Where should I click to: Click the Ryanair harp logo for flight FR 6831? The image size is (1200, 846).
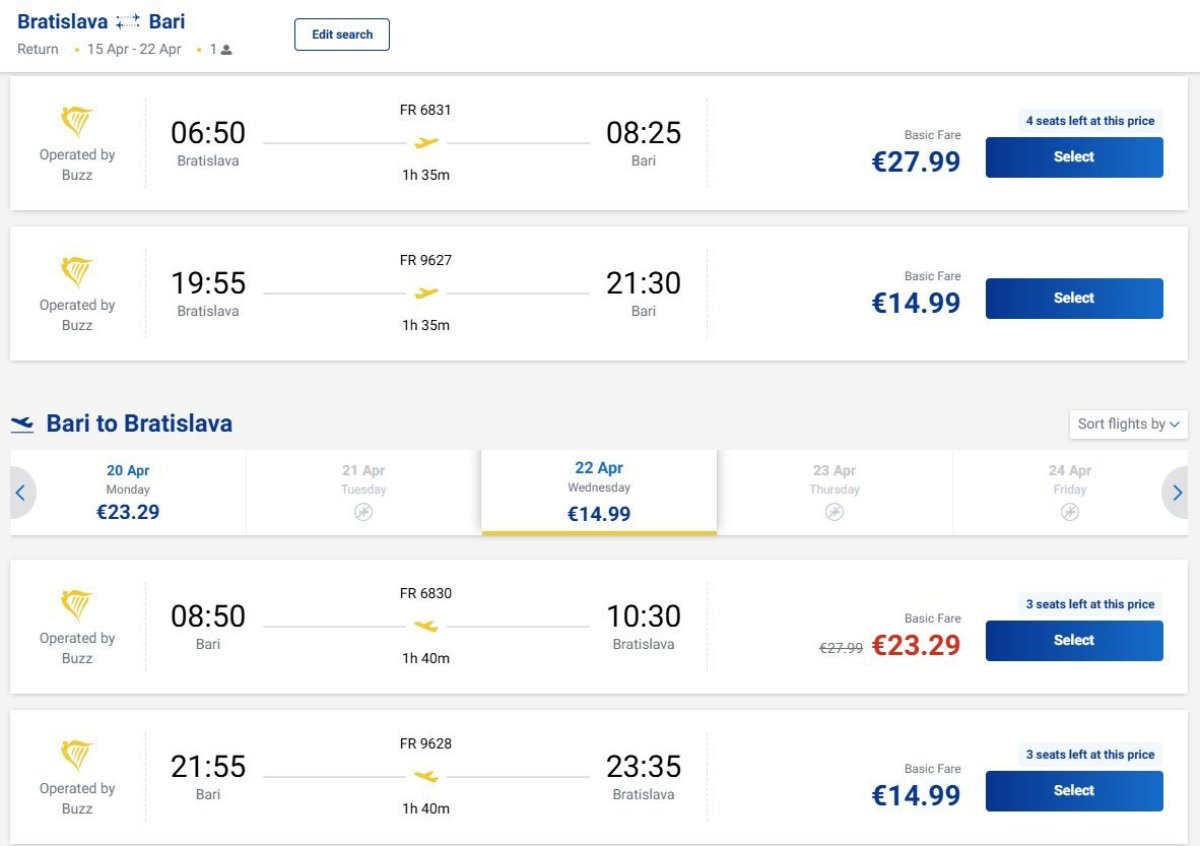pyautogui.click(x=77, y=123)
